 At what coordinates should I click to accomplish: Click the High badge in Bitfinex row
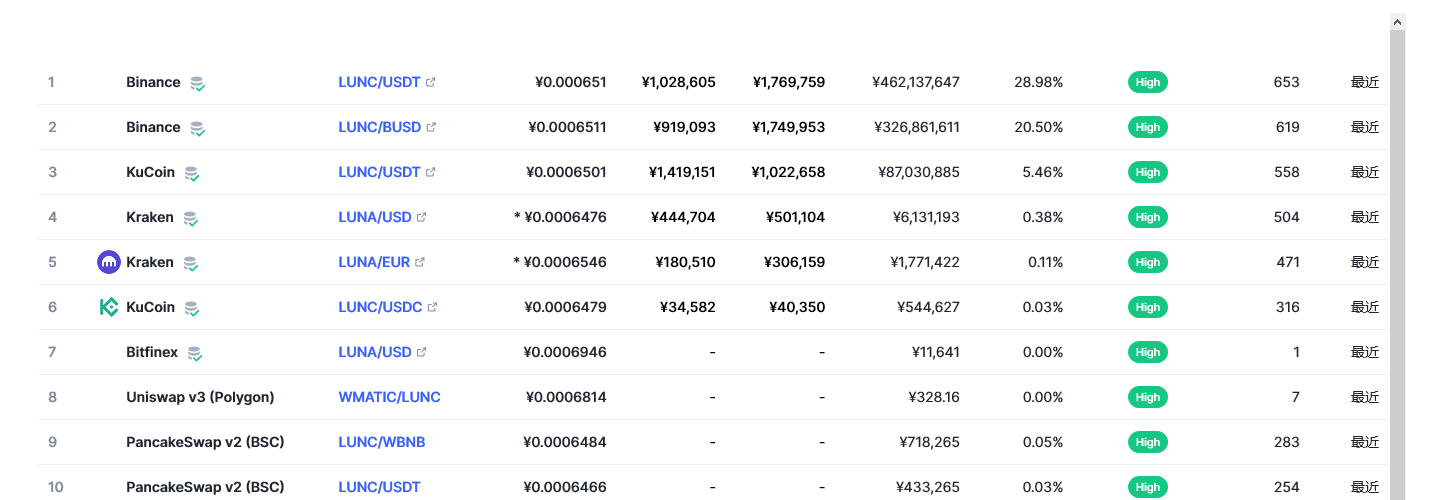[x=1148, y=352]
